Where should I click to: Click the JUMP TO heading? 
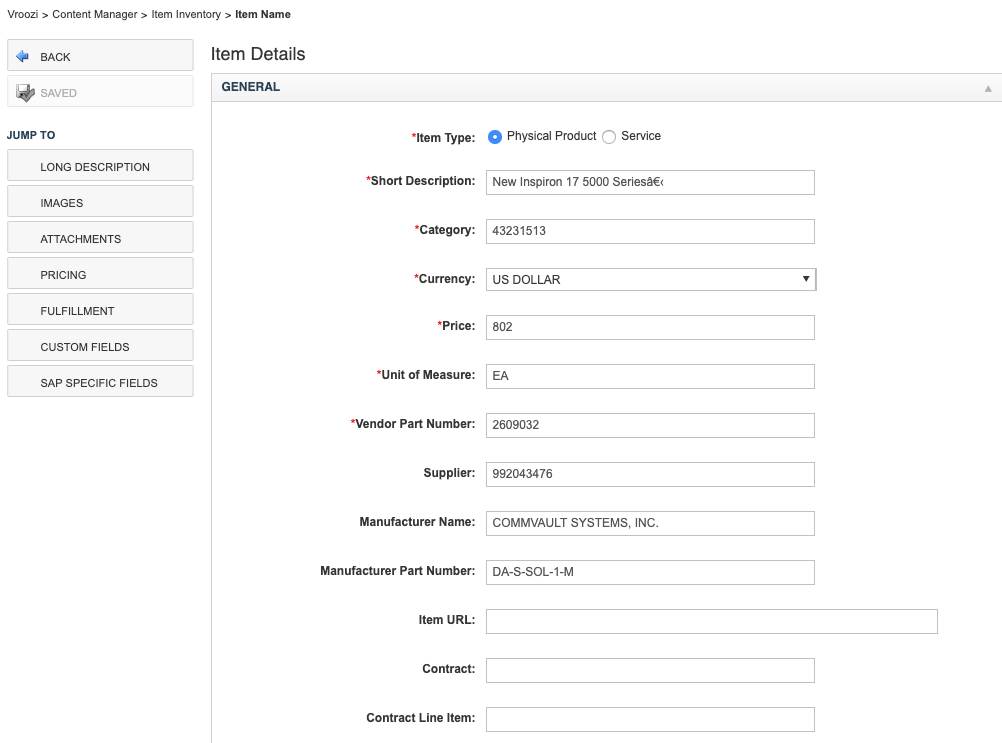click(31, 135)
